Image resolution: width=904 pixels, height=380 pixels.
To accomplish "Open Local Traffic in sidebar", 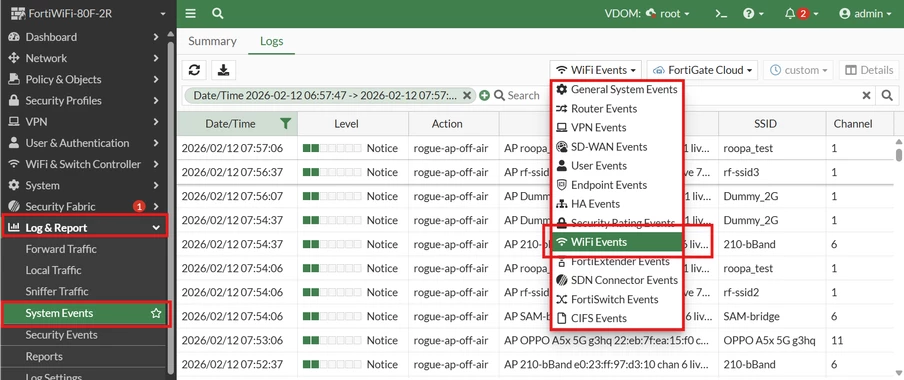I will pos(54,270).
